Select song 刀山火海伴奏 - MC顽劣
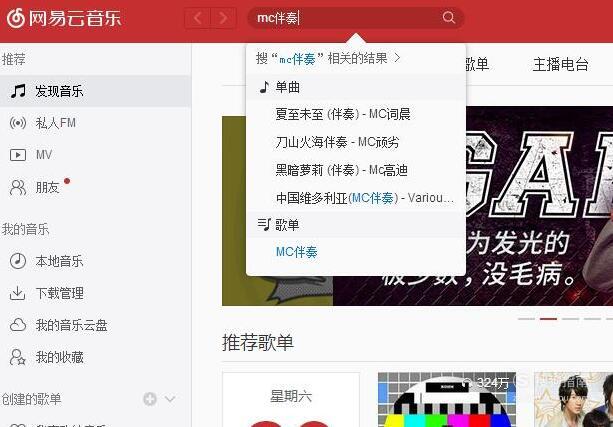The width and height of the screenshot is (613, 427). [x=337, y=142]
